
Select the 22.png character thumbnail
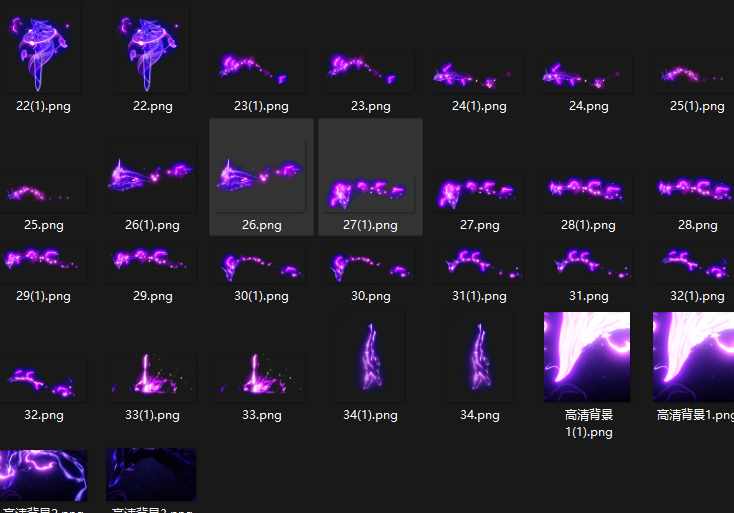click(x=150, y=49)
